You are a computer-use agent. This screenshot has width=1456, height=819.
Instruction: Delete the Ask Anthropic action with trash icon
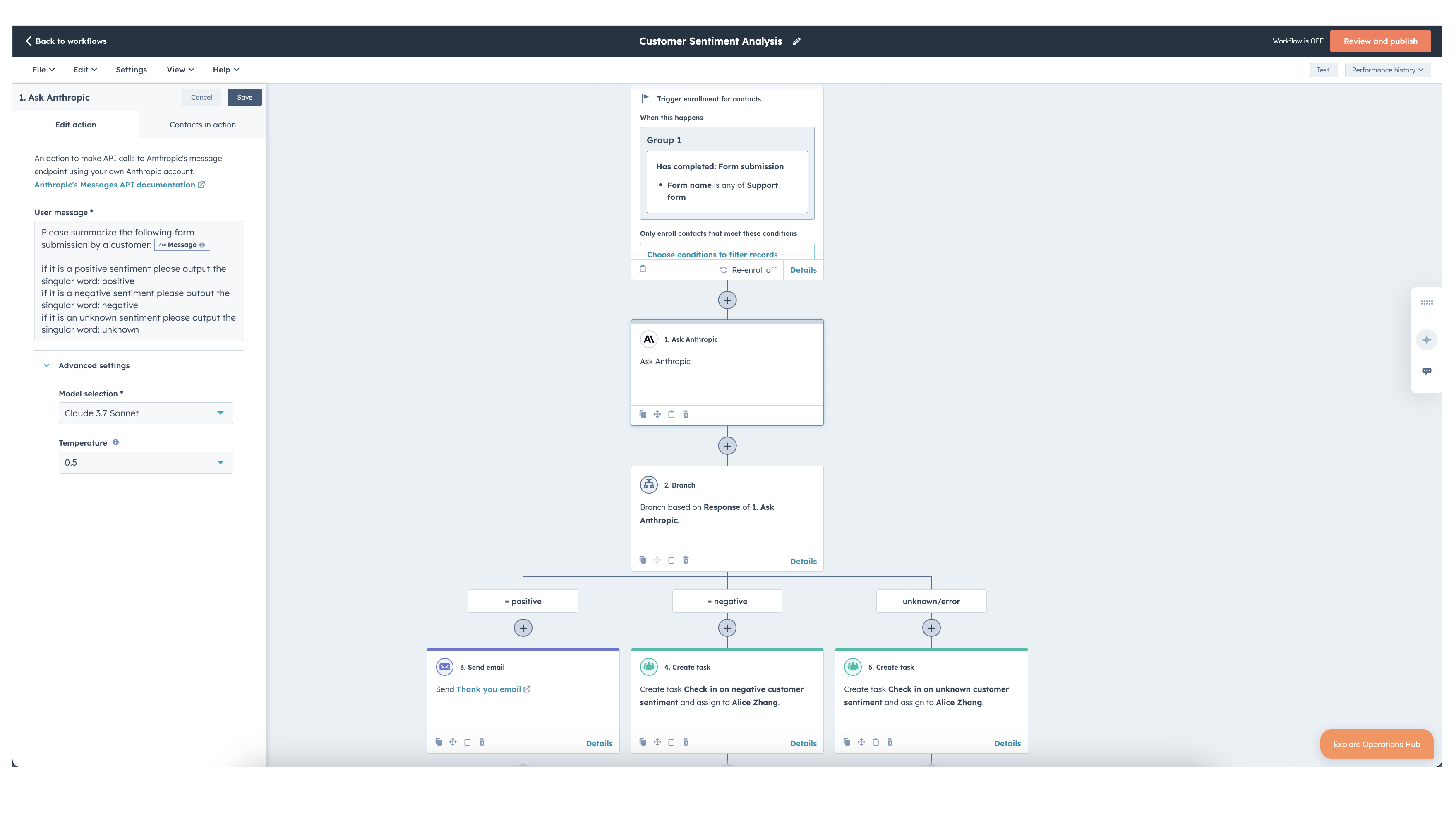point(686,414)
